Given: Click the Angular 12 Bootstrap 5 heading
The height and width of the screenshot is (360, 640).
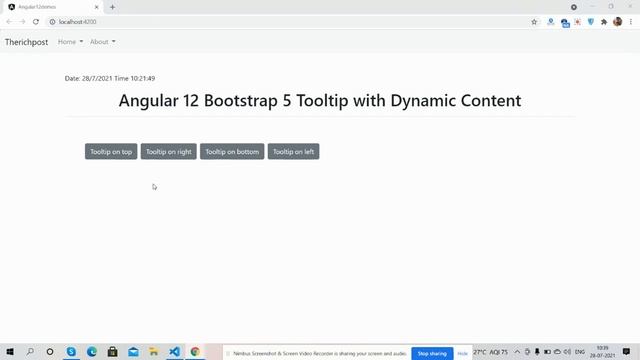Looking at the screenshot, I should click(320, 100).
